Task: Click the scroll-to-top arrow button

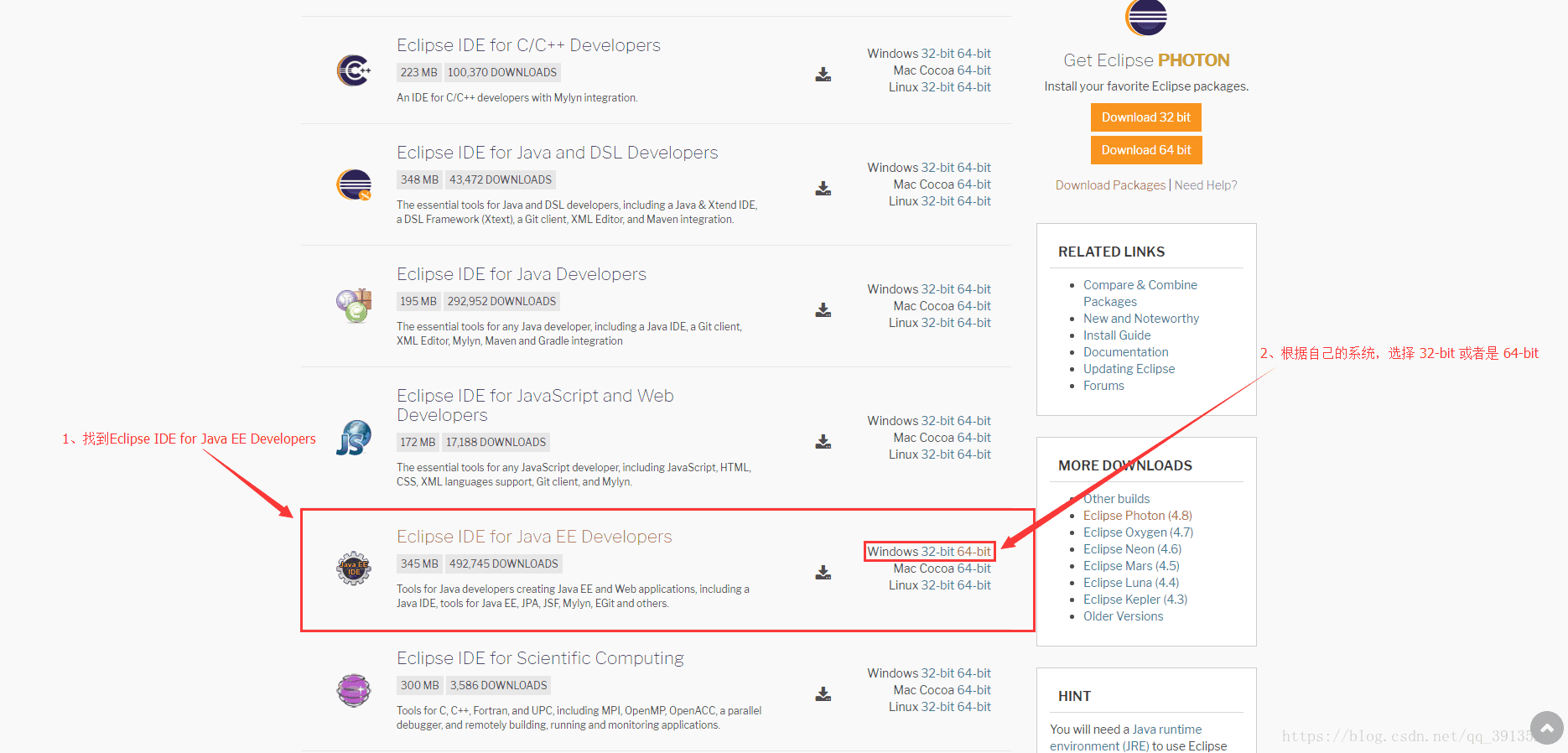Action: click(x=1547, y=728)
